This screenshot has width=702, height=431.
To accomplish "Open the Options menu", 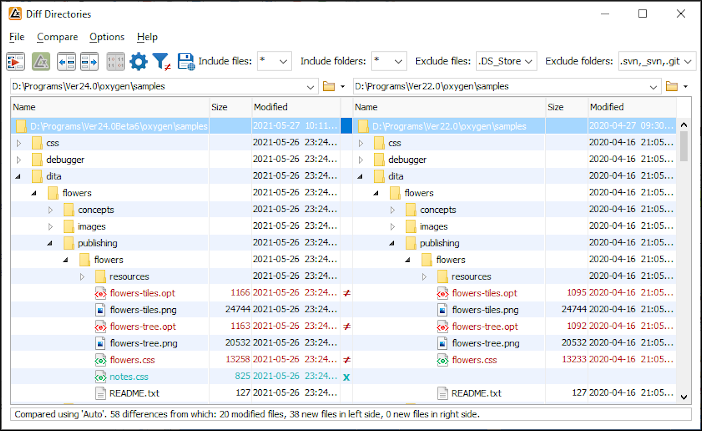I will tap(107, 37).
